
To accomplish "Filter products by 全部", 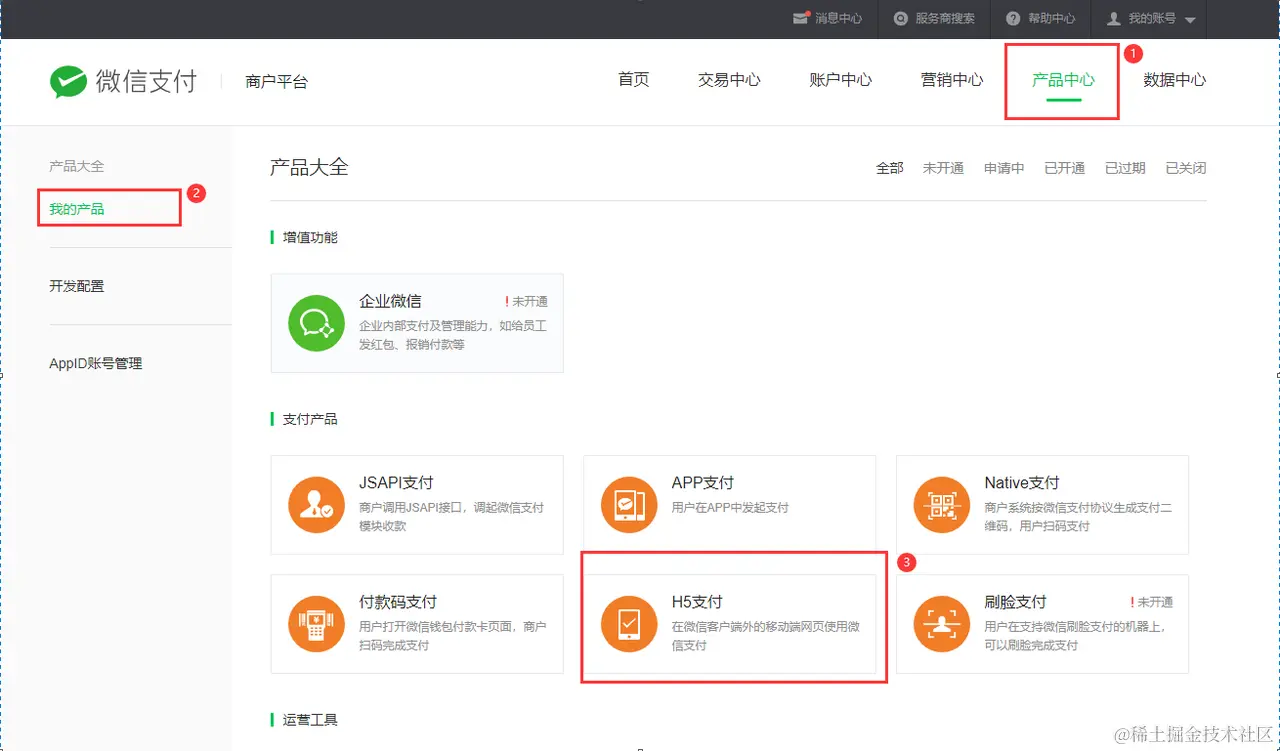I will tap(890, 168).
